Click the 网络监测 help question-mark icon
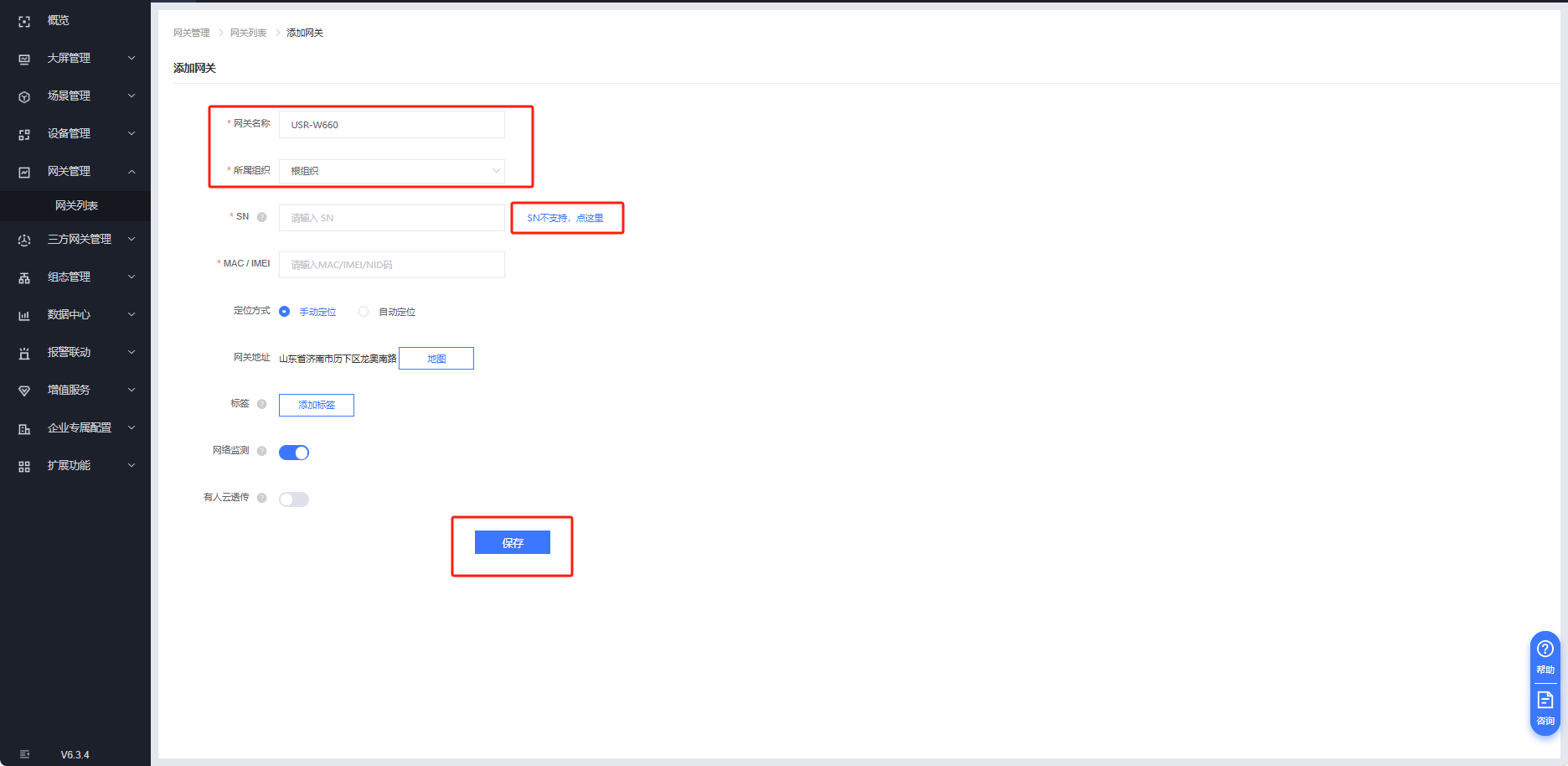The height and width of the screenshot is (766, 1568). click(262, 451)
